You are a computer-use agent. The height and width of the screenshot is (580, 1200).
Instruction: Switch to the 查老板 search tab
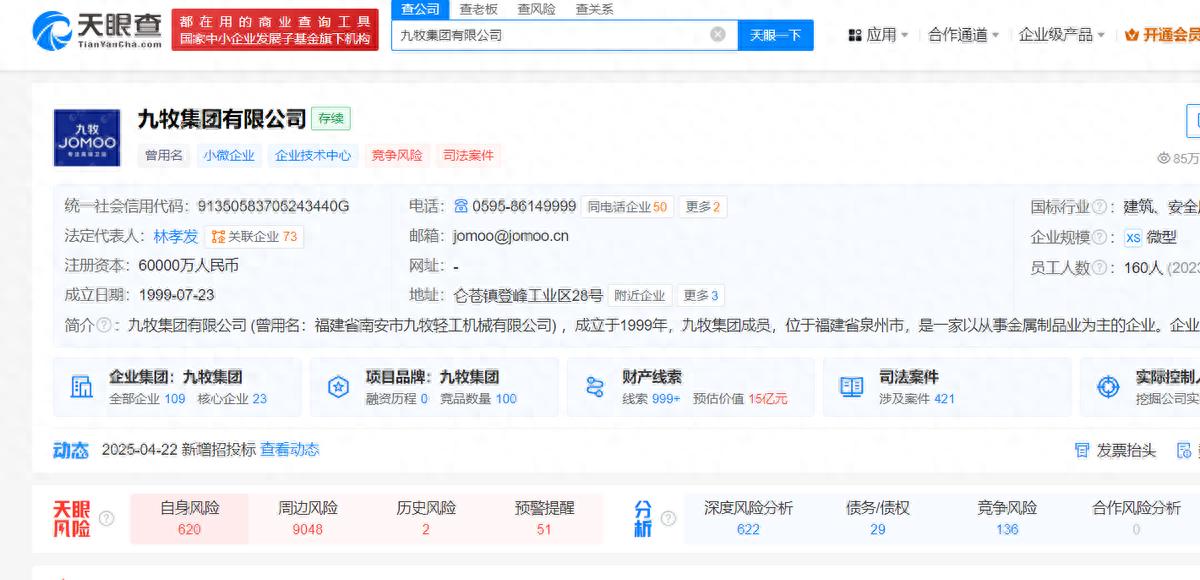tap(479, 9)
